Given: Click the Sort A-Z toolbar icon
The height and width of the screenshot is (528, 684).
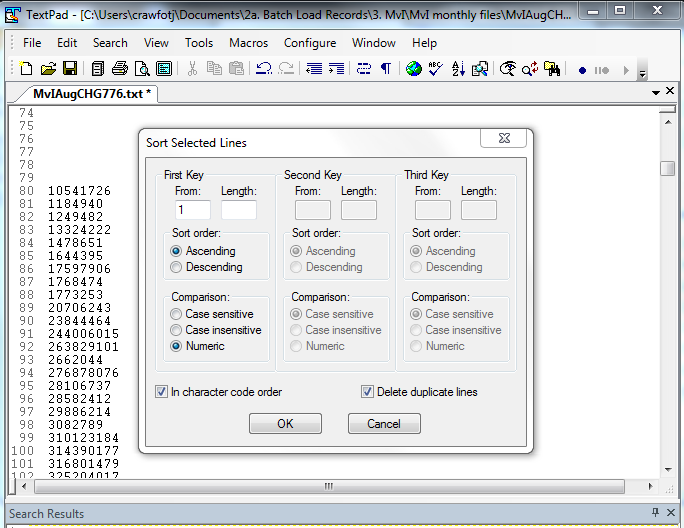Looking at the screenshot, I should (x=458, y=69).
